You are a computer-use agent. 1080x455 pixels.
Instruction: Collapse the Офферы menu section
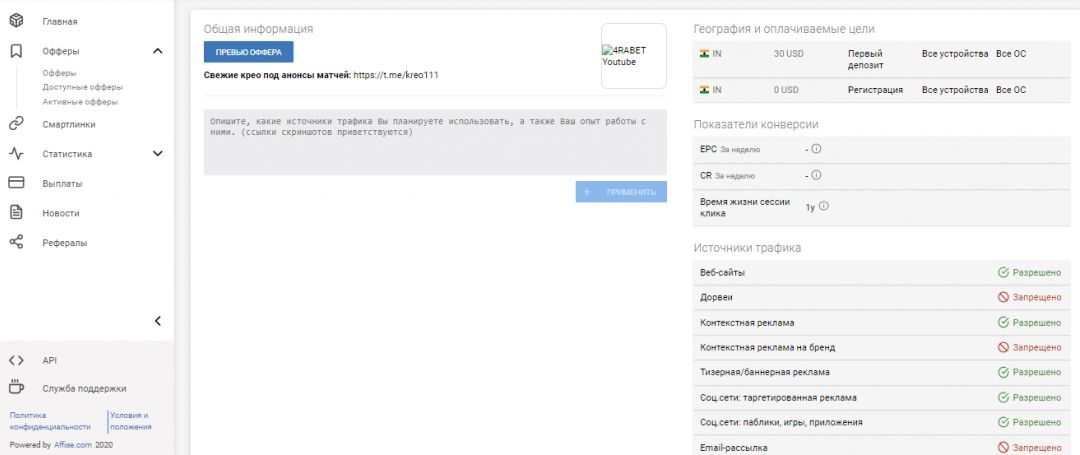click(157, 51)
